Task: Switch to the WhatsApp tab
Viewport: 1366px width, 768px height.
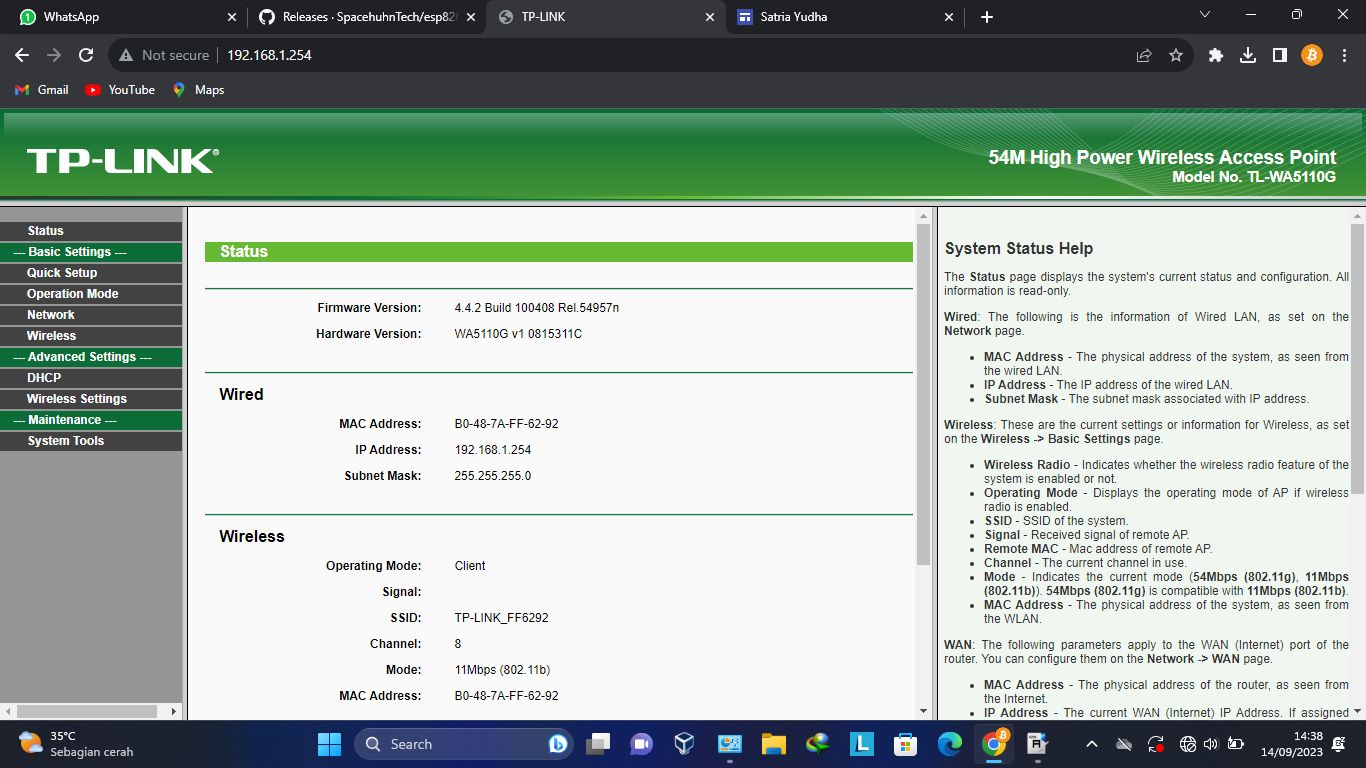Action: coord(123,17)
